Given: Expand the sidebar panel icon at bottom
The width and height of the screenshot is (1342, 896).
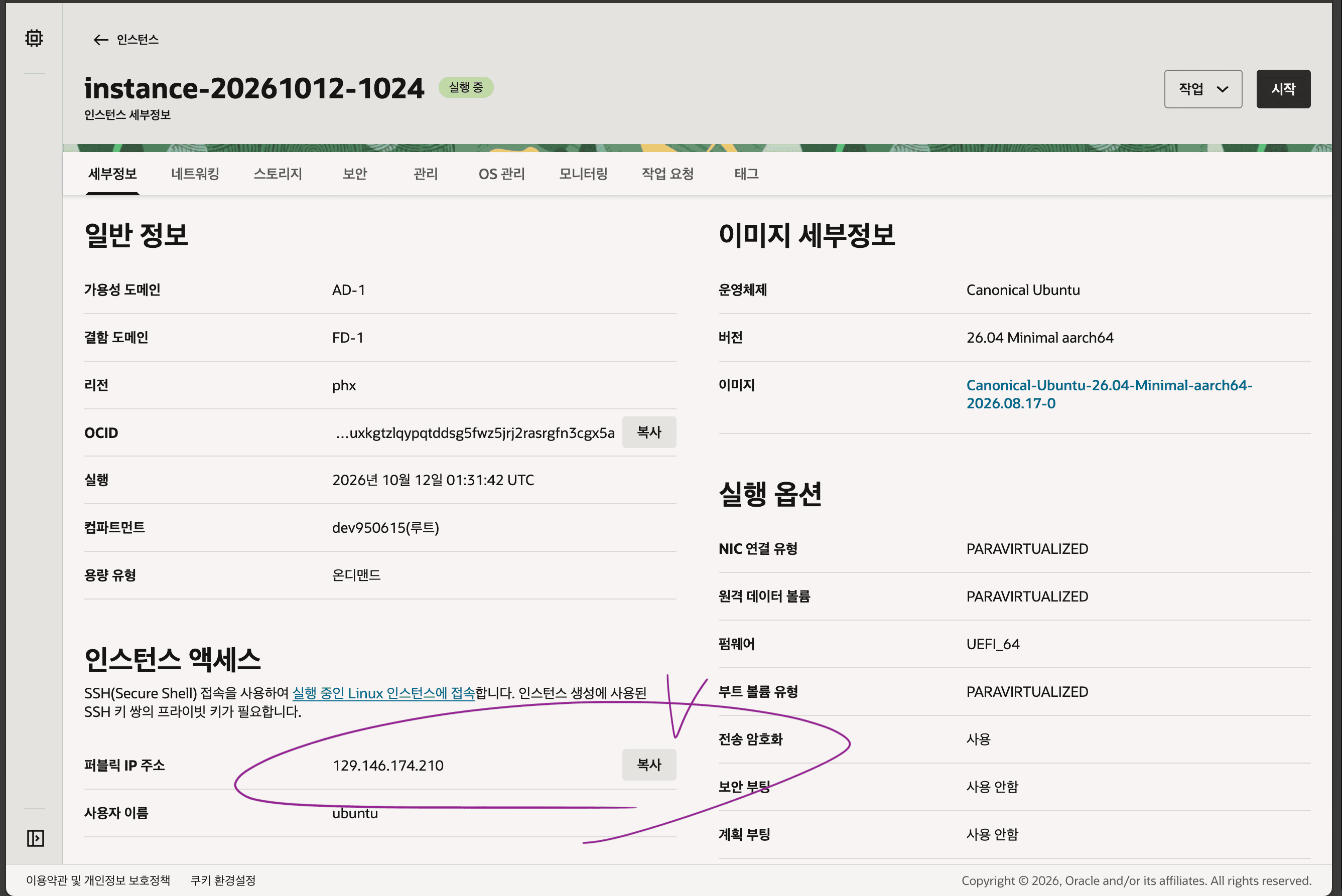Looking at the screenshot, I should tap(36, 838).
